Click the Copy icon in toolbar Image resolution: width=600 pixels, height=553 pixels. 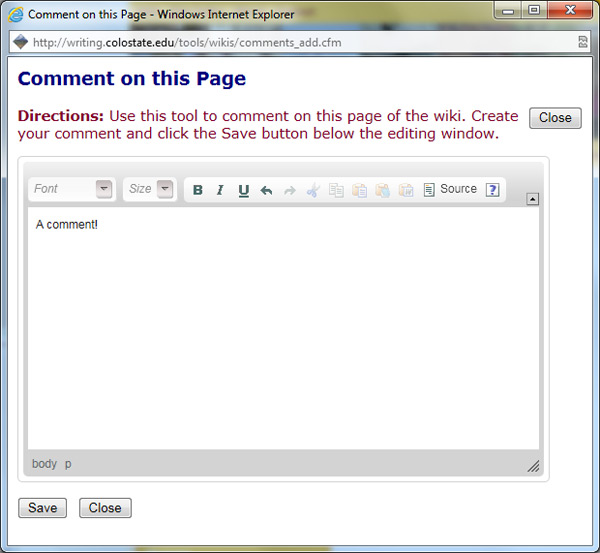pos(336,190)
